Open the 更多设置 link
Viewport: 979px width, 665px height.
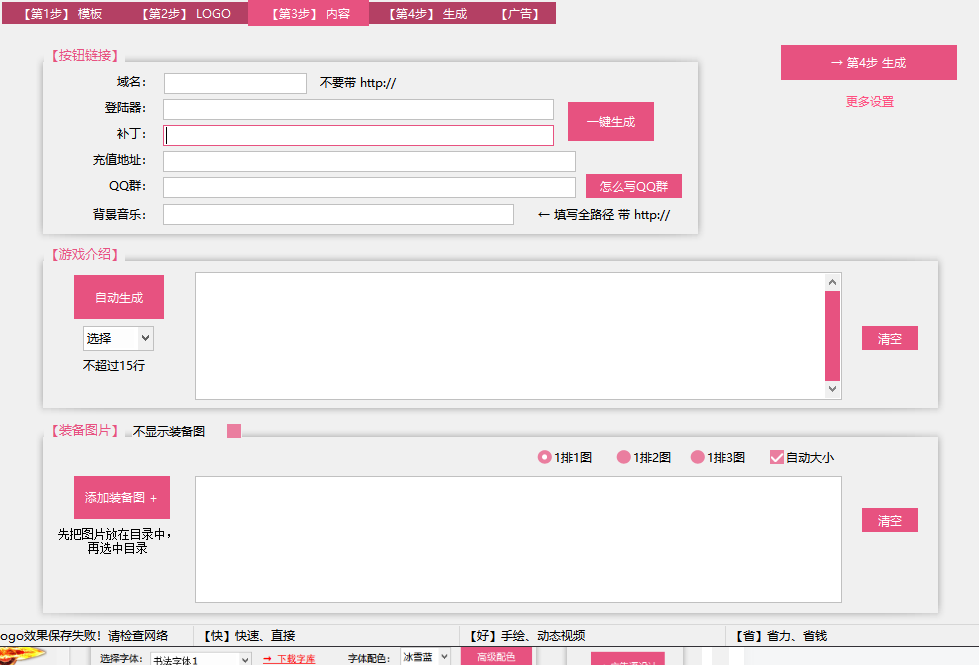coord(869,102)
